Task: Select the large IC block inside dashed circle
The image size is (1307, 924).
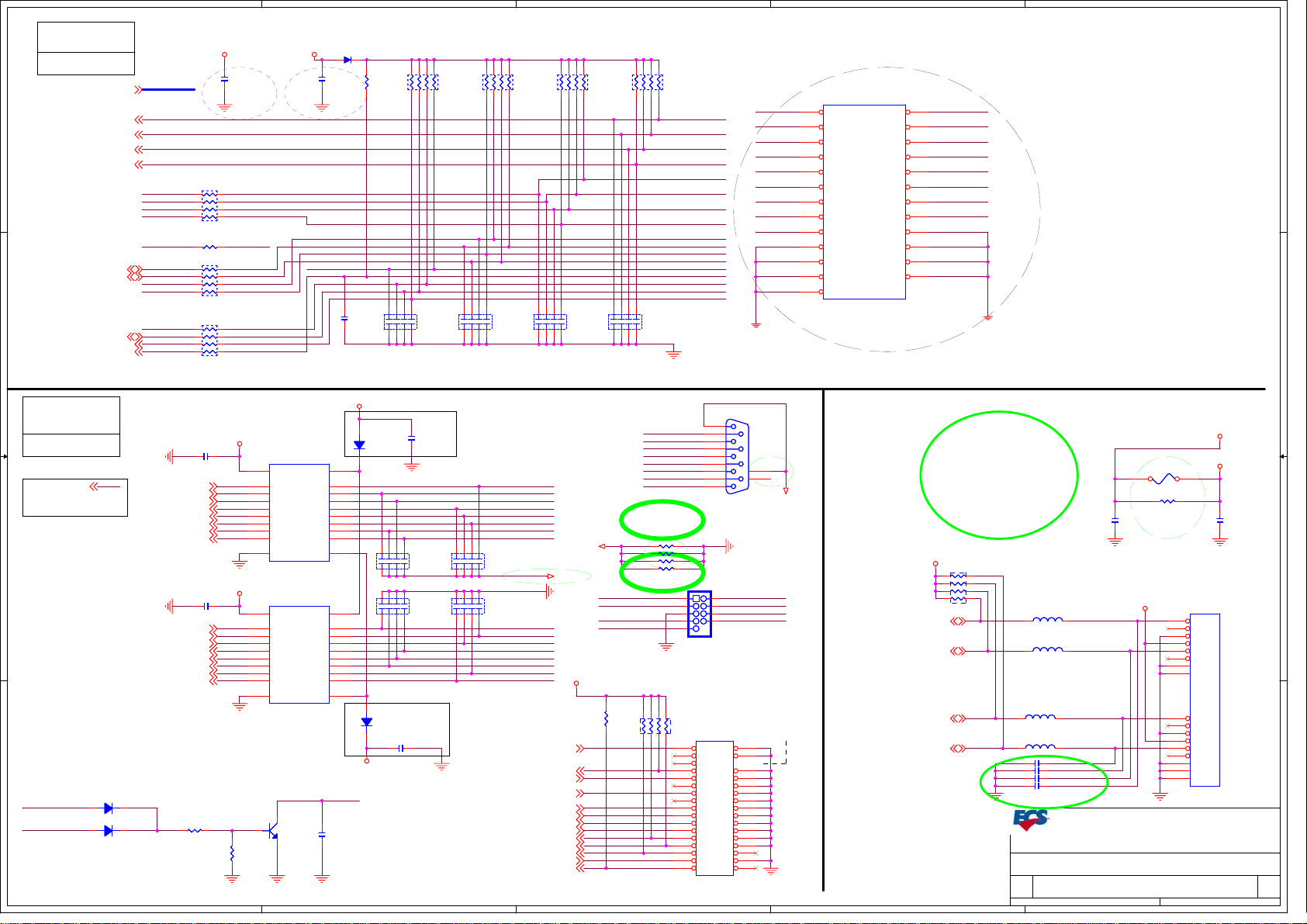Action: point(864,202)
